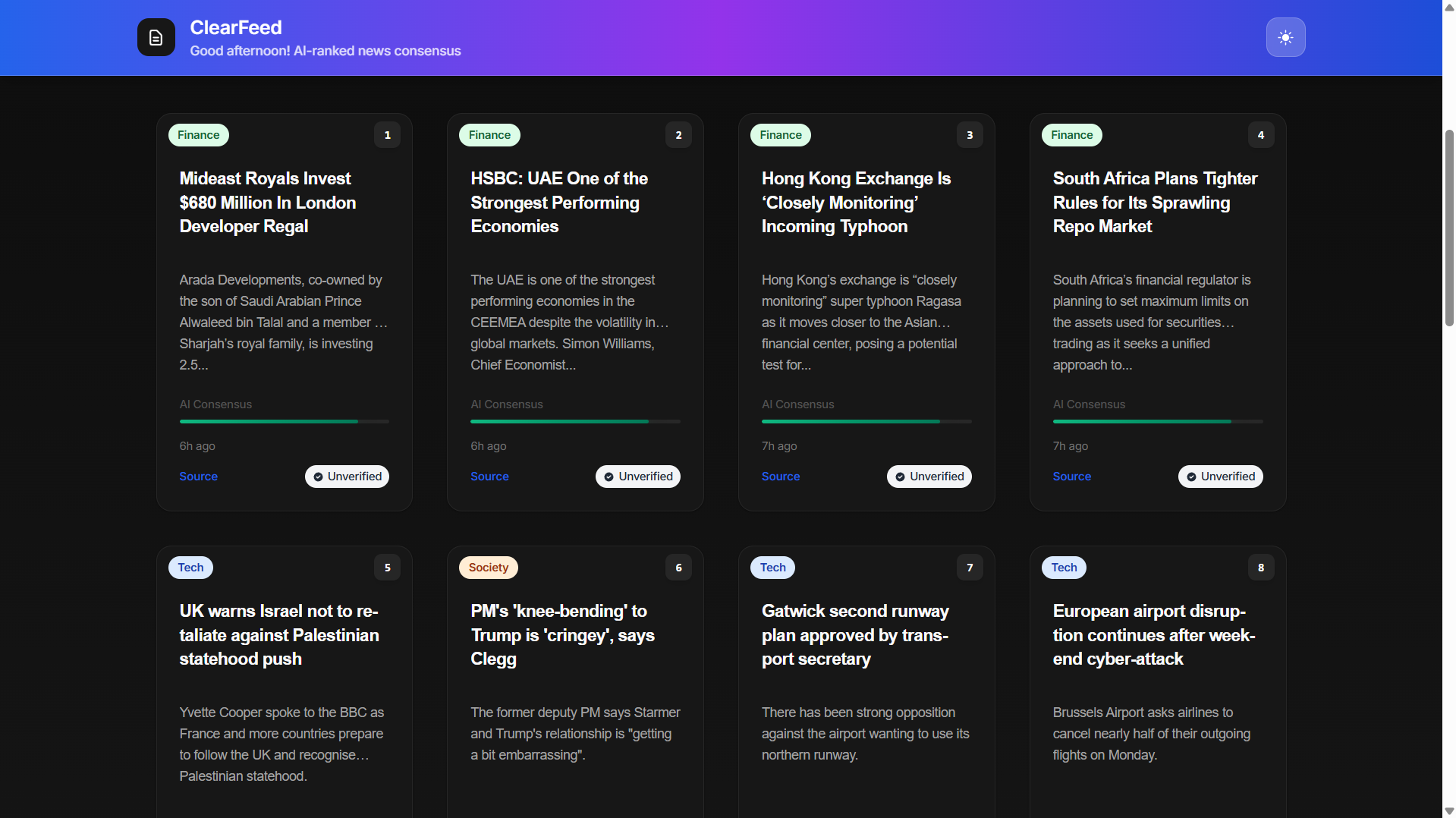Toggle Unverified status on Hong Kong Exchange article
This screenshot has height=818, width=1456.
(929, 477)
